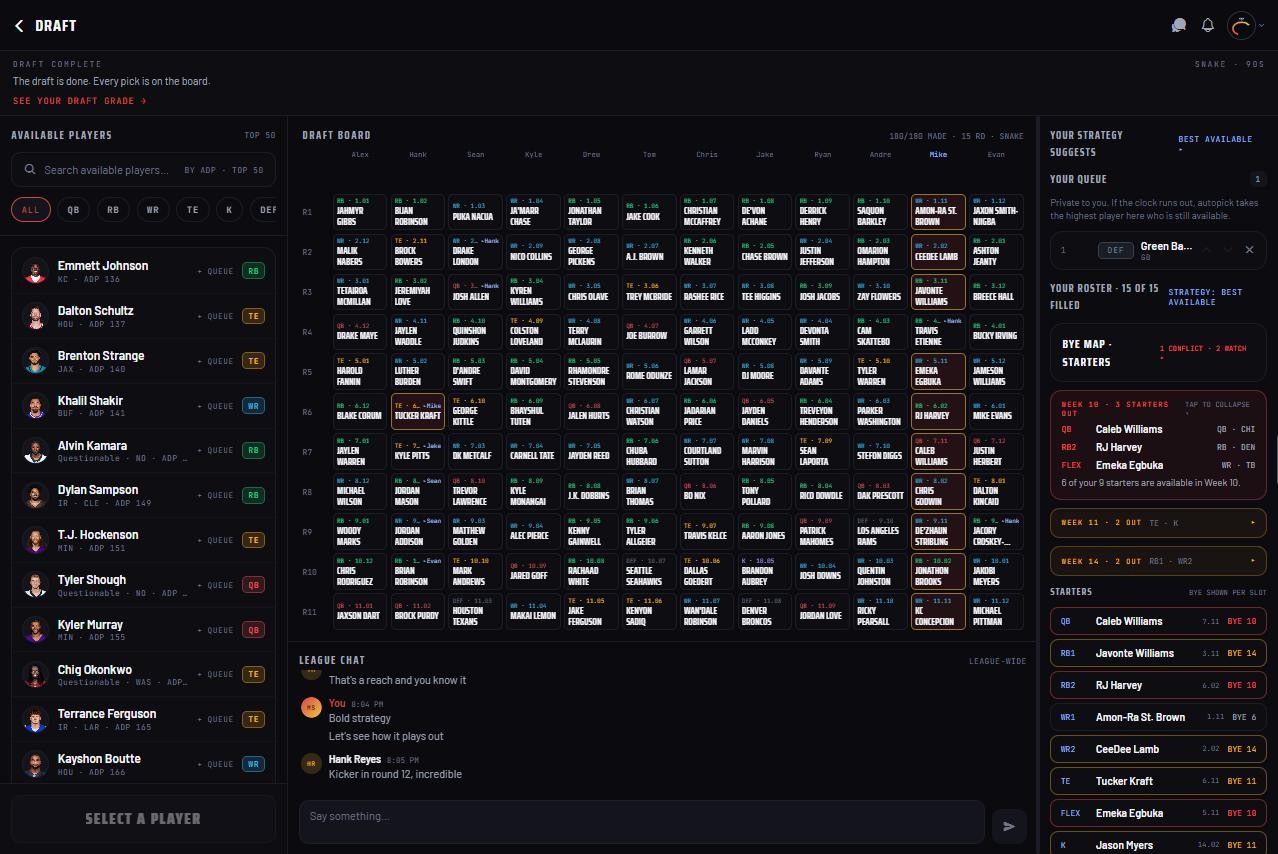The image size is (1278, 854).
Task: Filter available players by QB
Action: [x=73, y=210]
